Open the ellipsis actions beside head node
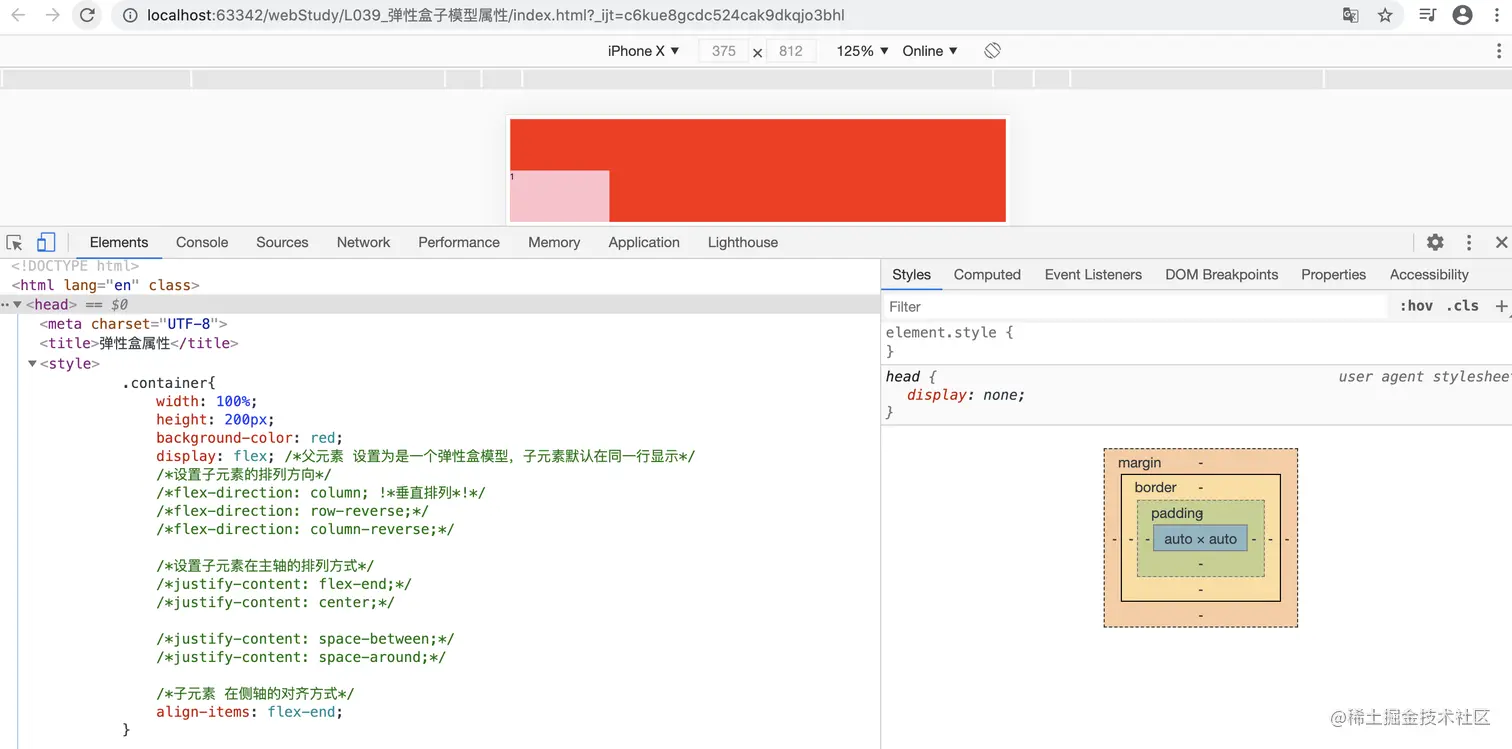1512x749 pixels. [5, 304]
